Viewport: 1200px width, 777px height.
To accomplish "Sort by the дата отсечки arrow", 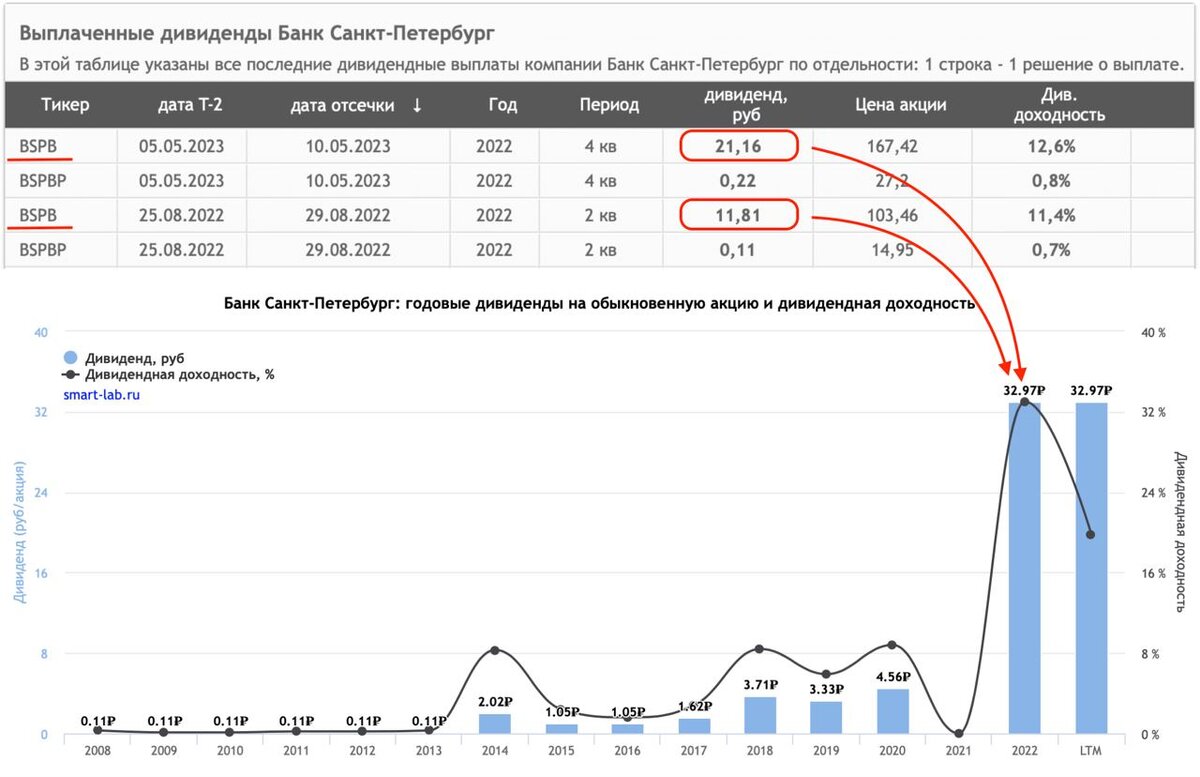I will 417,105.
